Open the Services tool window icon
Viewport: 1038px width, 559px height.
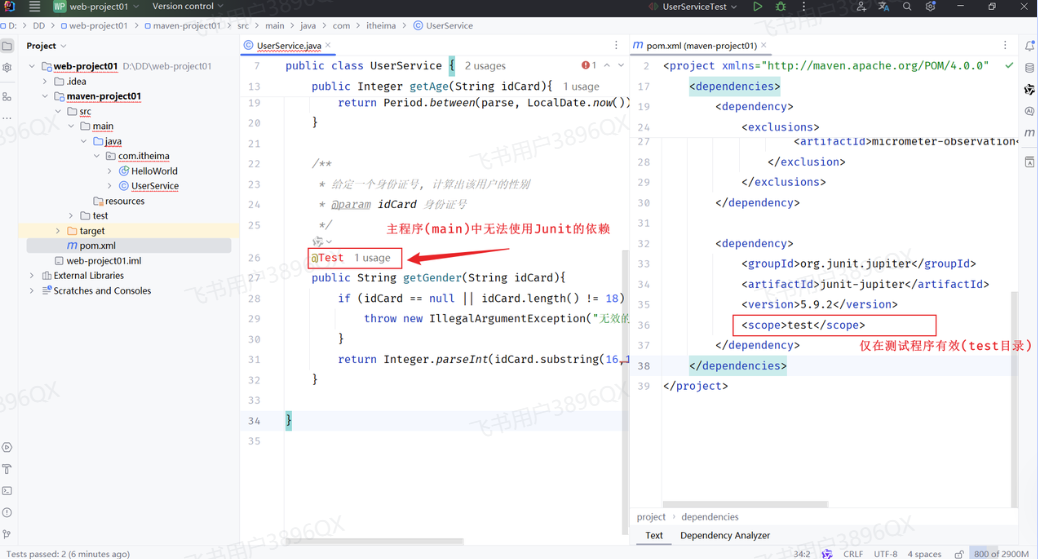7,447
